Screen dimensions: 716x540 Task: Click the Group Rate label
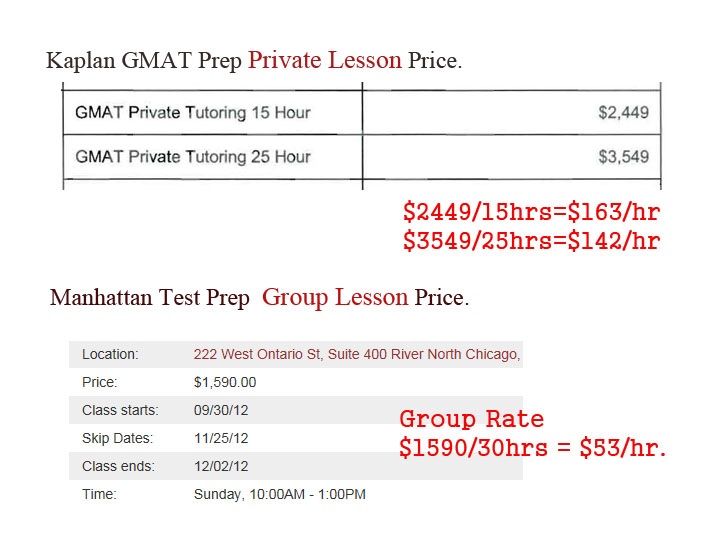click(x=471, y=419)
